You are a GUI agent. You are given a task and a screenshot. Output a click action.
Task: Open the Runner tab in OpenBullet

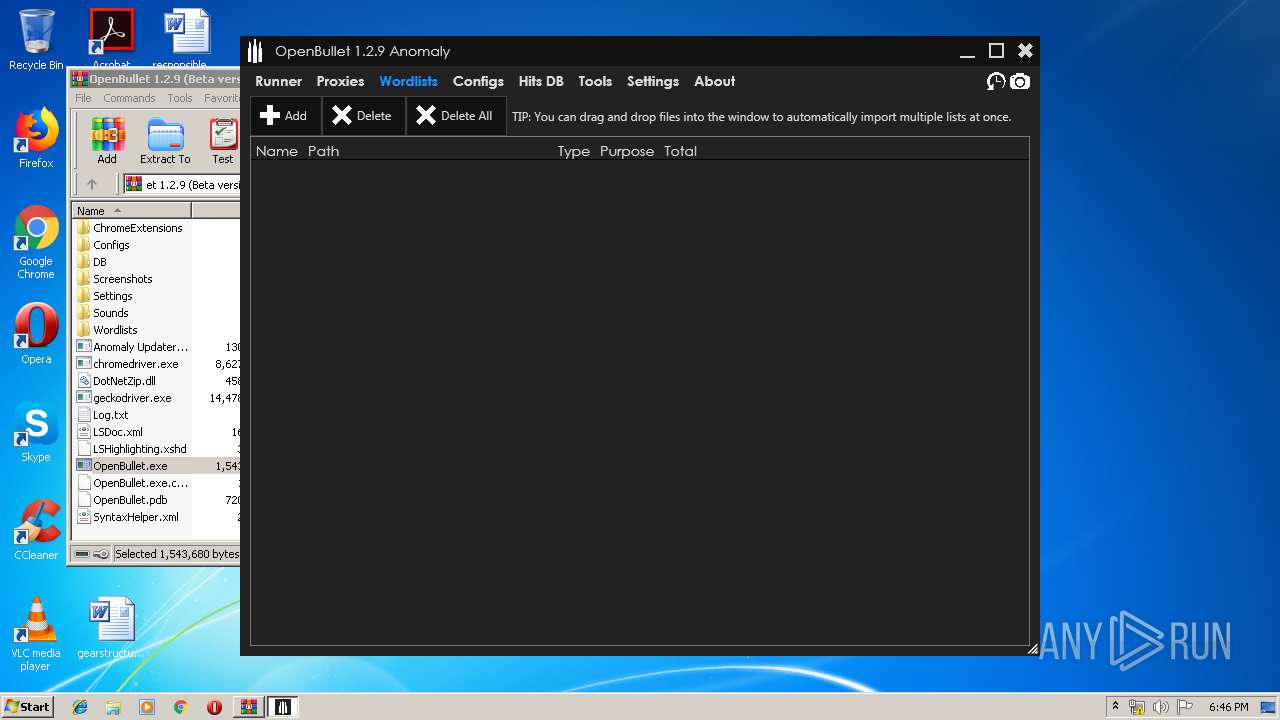278,81
